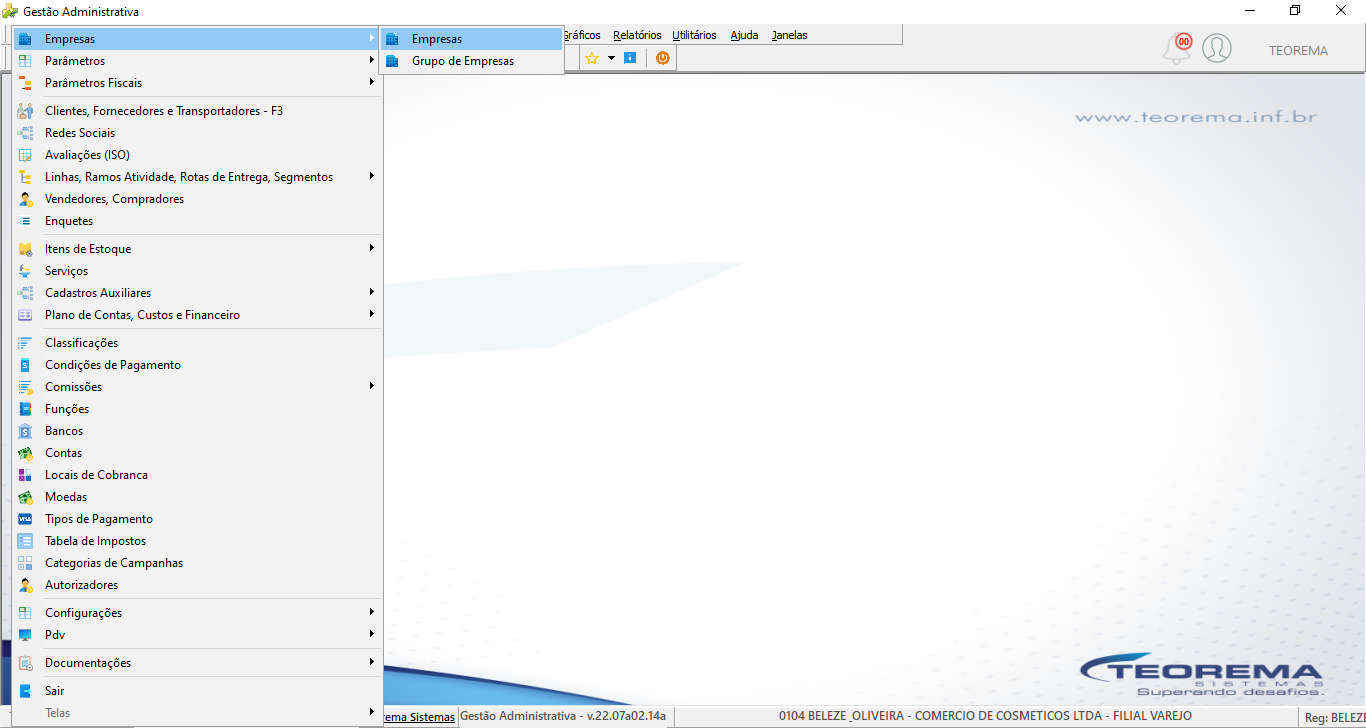Click the Tipos de Pagamento card icon
Viewport: 1366px width, 728px height.
point(25,519)
